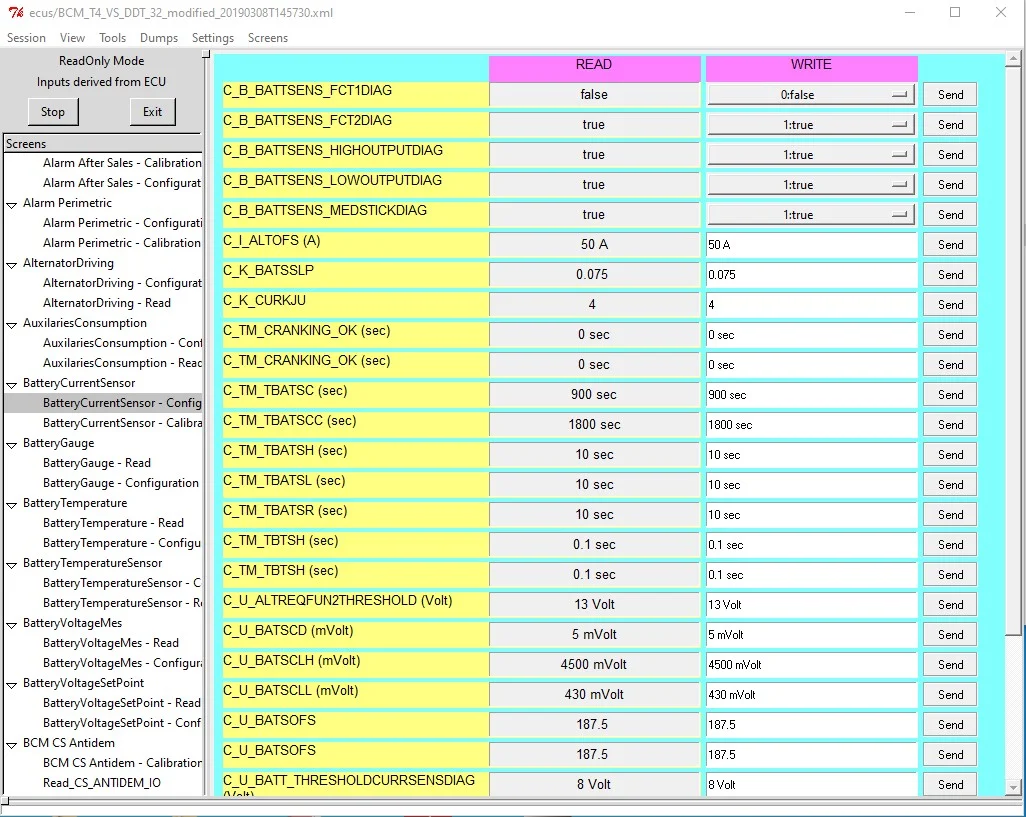Viewport: 1026px width, 817px height.
Task: Collapse the BatteryCurrentSensor tree node
Action: (12, 383)
